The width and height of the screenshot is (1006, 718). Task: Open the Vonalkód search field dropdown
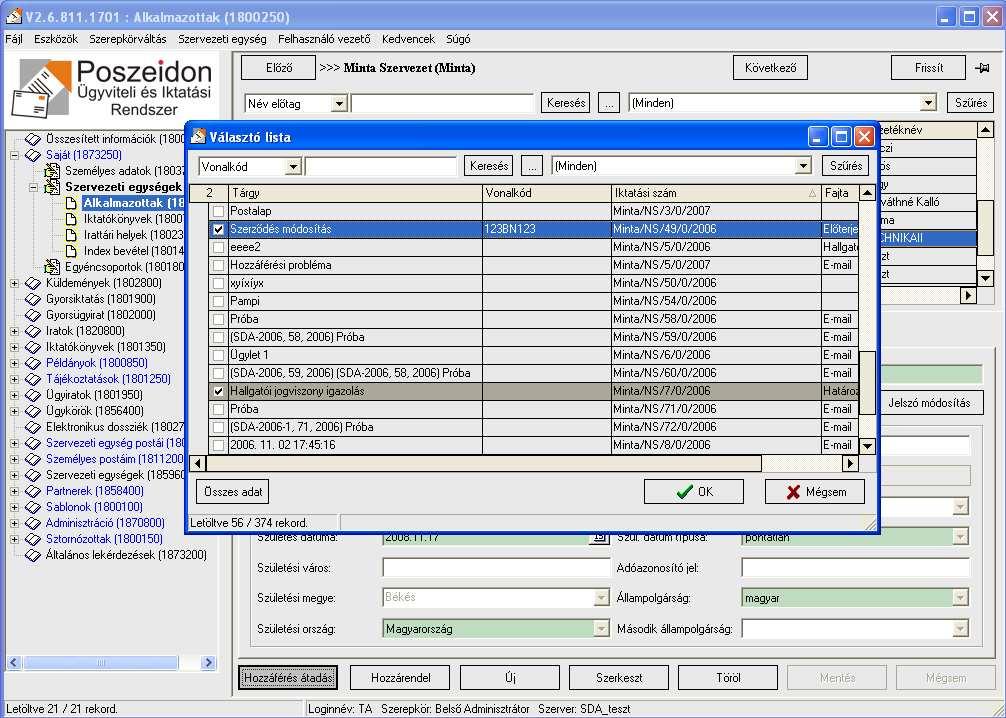[293, 167]
